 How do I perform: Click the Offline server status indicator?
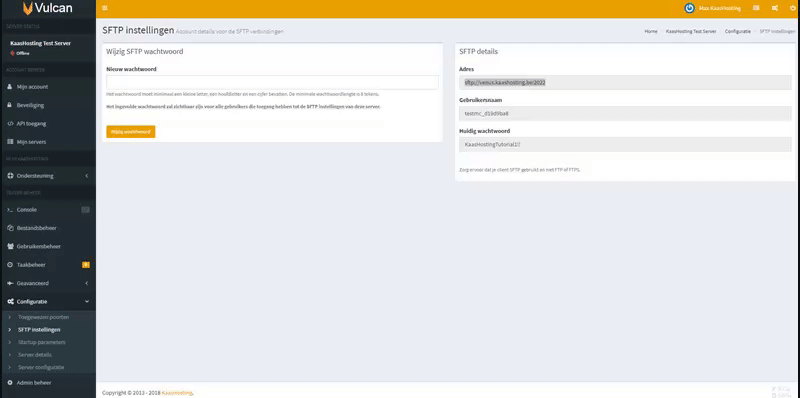20,53
